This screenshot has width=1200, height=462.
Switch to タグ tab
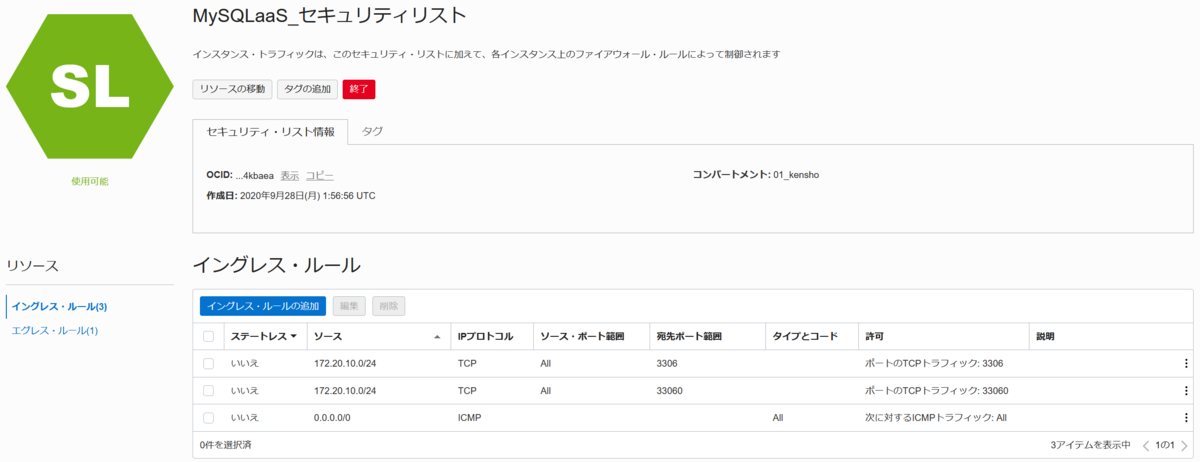point(372,131)
